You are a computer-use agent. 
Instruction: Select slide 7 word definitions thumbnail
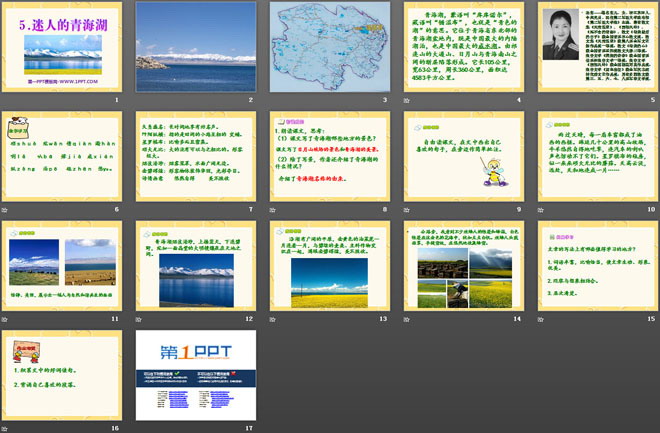[196, 157]
